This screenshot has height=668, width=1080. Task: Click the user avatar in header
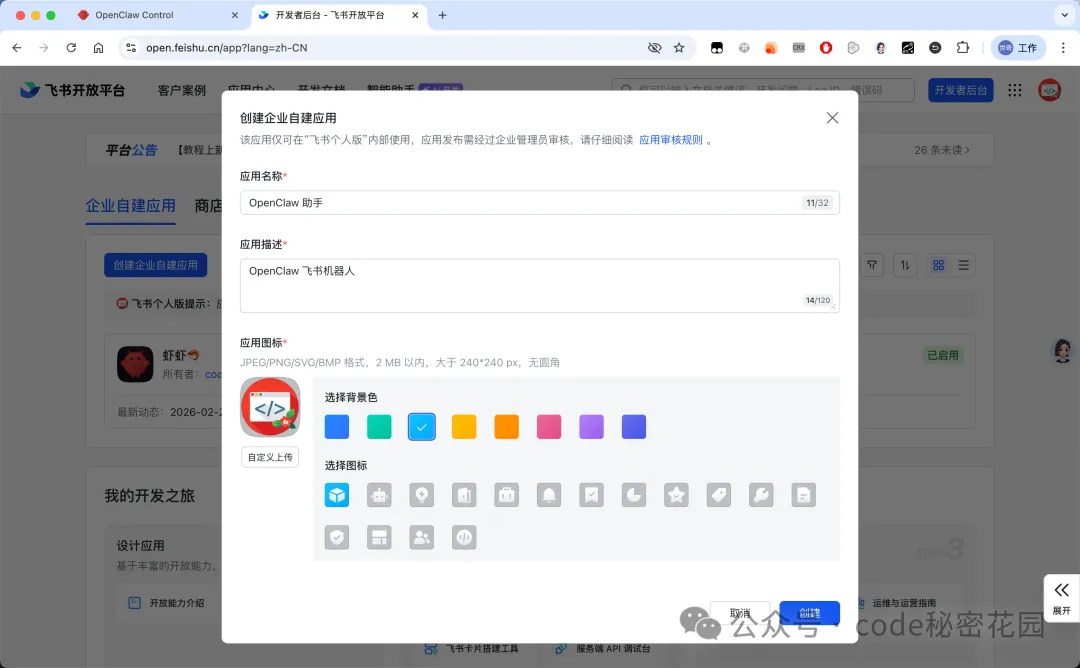1050,90
